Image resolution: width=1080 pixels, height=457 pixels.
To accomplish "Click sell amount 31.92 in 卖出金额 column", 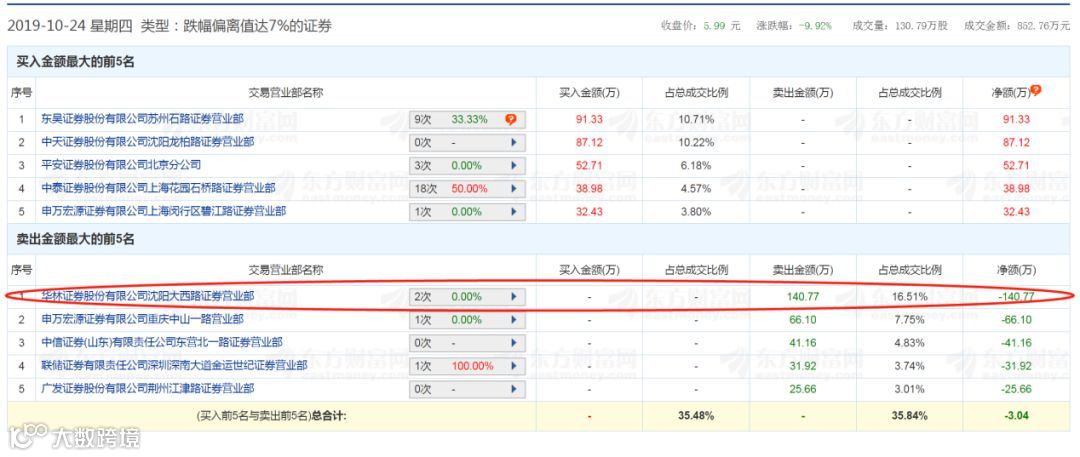I will [x=802, y=365].
